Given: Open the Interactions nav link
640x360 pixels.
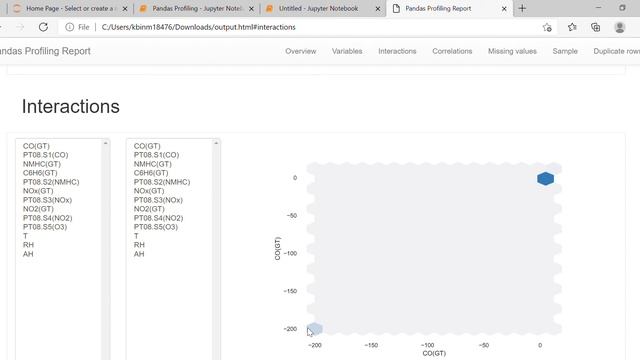Looking at the screenshot, I should tap(397, 51).
